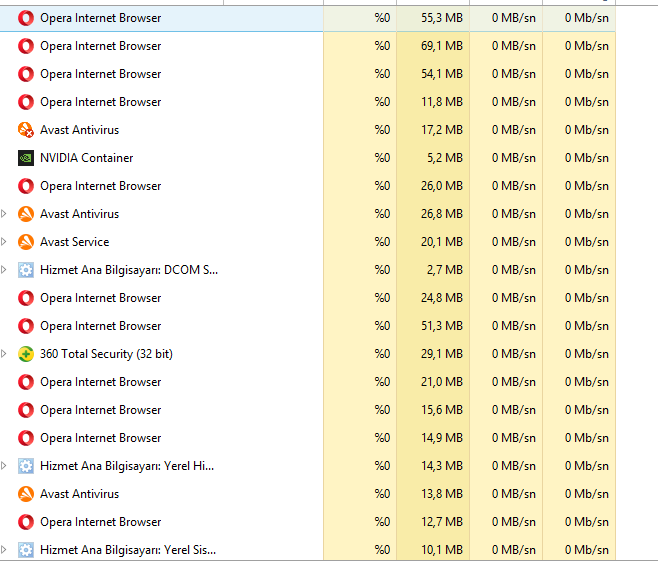Click Opera icon in the 69,1 MB row
658x571 pixels.
click(26, 46)
